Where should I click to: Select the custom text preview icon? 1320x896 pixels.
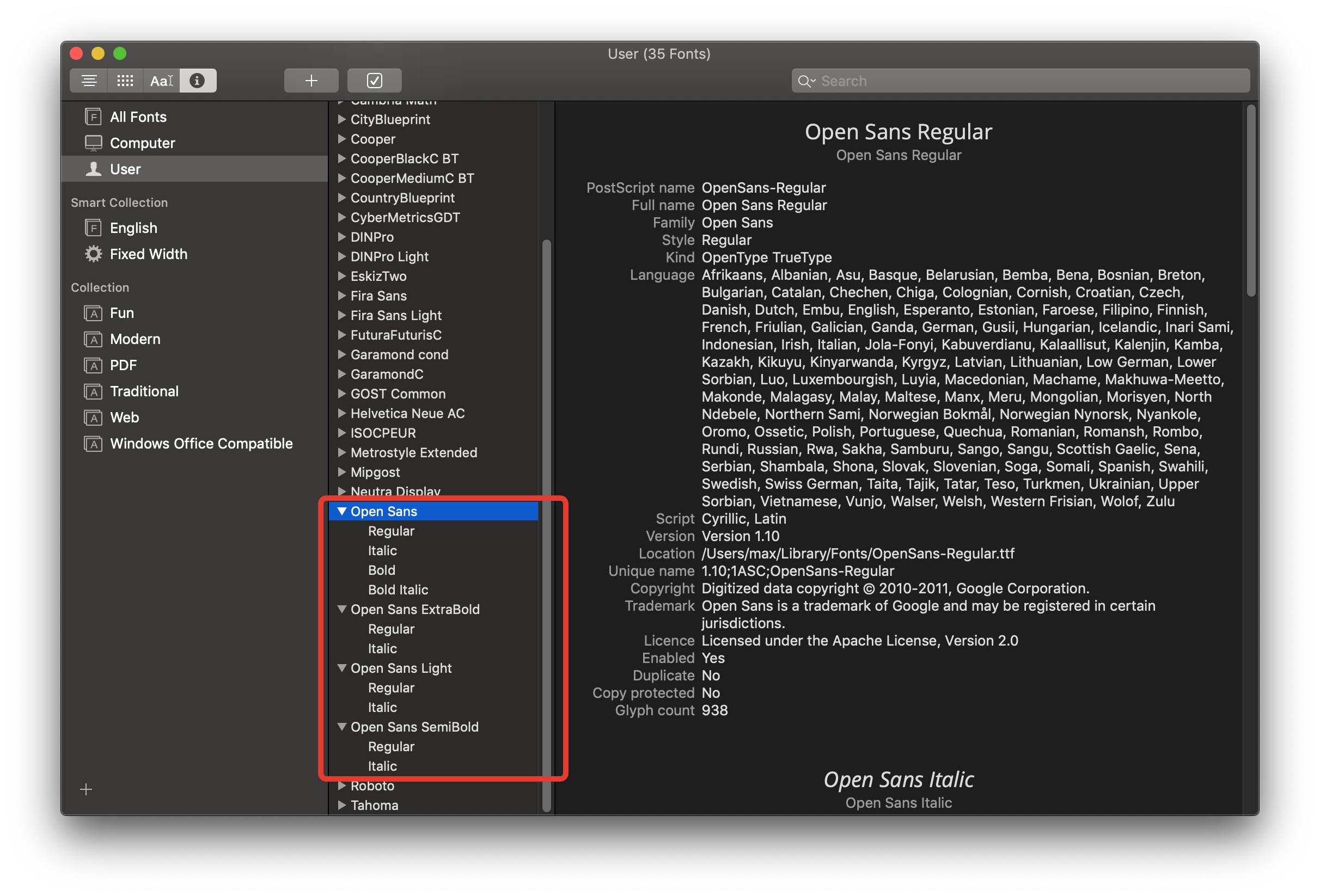point(161,81)
